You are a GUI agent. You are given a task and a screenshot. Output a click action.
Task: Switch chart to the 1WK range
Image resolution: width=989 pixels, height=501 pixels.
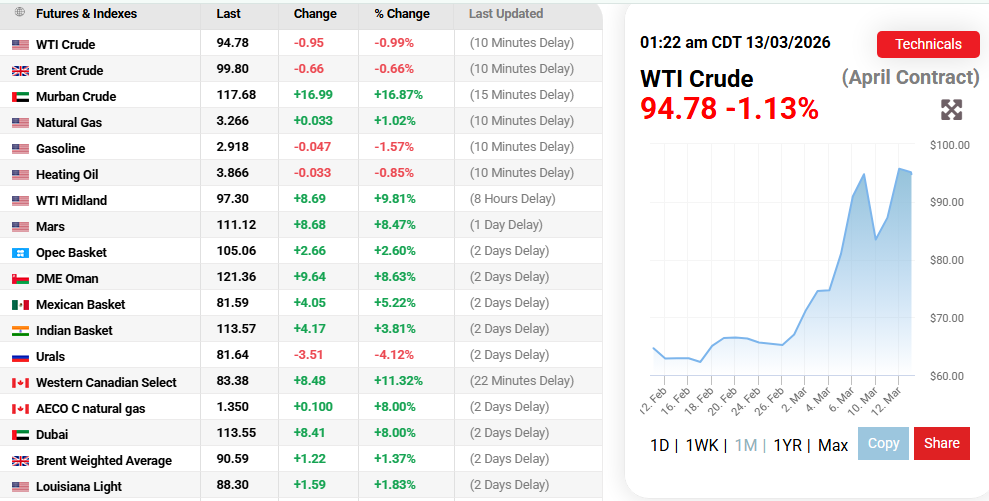coord(702,445)
